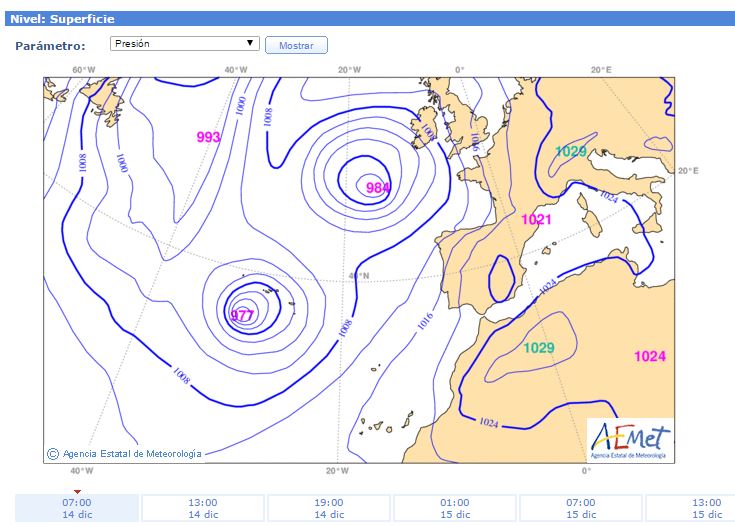Select the 07:00 14 dic time slot
Image resolution: width=735 pixels, height=525 pixels.
click(77, 508)
